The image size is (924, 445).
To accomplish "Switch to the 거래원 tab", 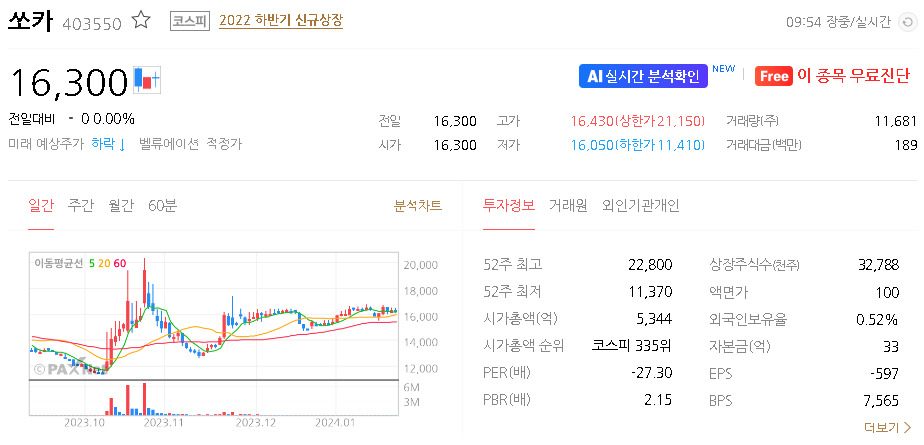I will [568, 206].
